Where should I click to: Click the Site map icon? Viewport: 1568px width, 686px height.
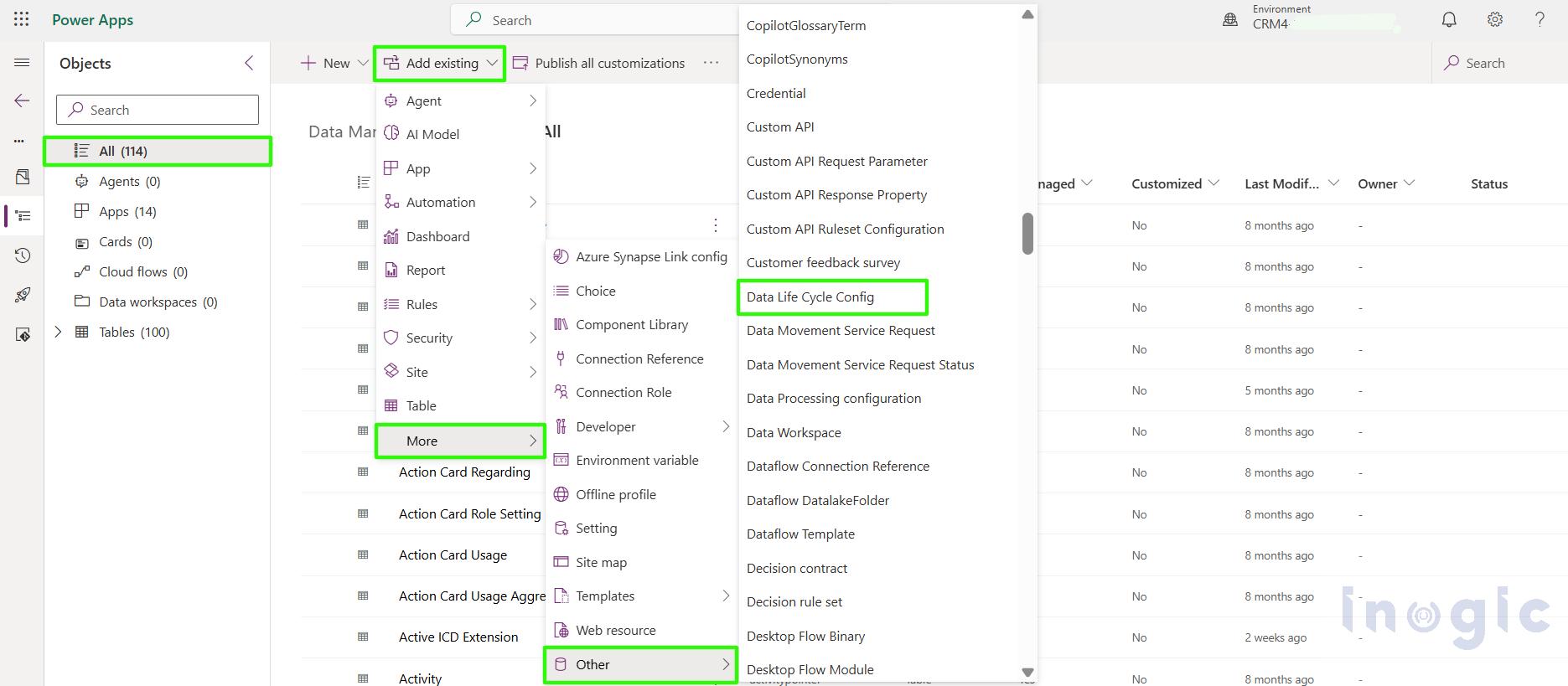561,562
